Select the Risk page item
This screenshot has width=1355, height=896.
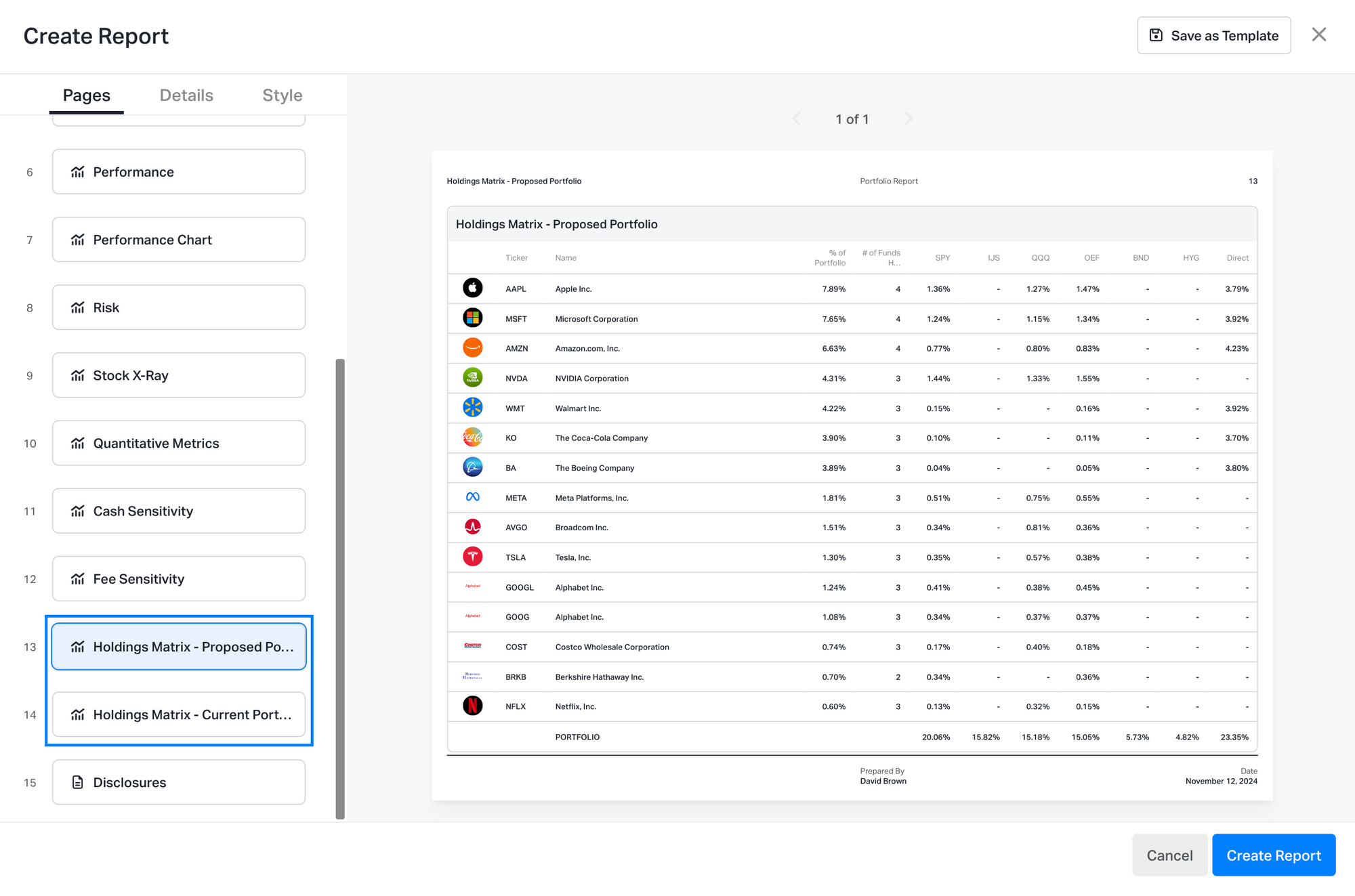(179, 307)
